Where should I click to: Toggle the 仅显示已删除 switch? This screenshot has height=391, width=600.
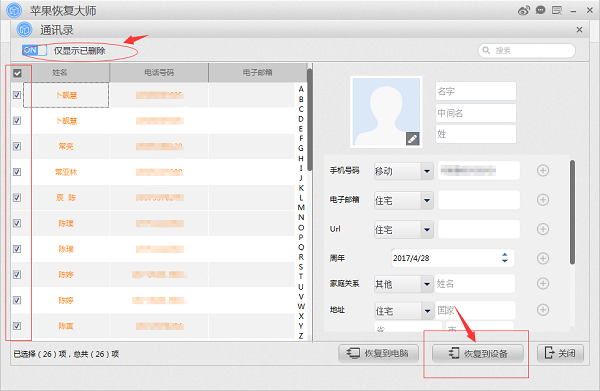(34, 50)
